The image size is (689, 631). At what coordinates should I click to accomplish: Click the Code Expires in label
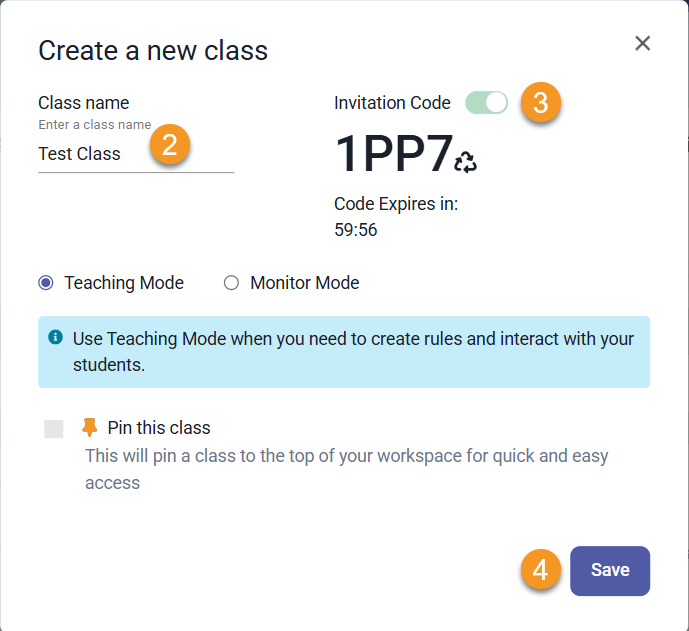tap(396, 205)
